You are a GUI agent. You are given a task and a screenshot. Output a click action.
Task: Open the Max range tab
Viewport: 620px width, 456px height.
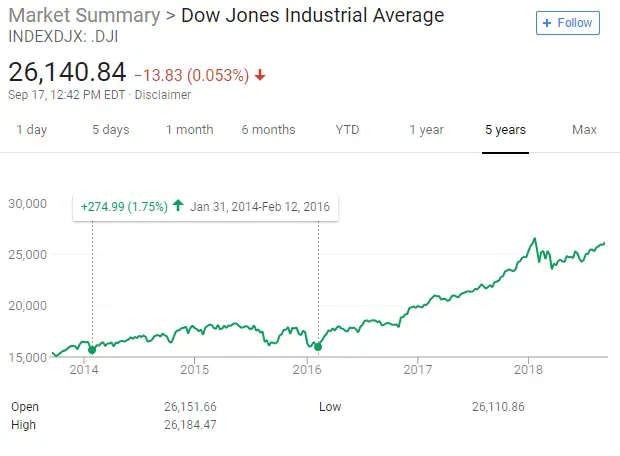(x=584, y=130)
